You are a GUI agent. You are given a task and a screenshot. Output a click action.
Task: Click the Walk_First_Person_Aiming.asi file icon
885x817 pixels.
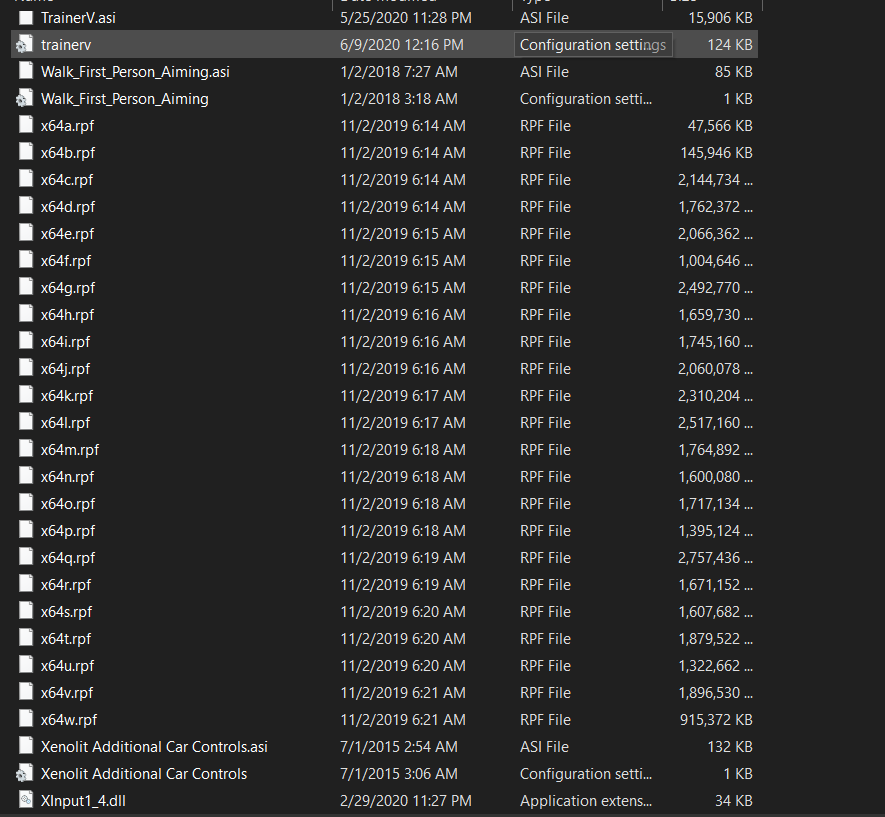26,71
